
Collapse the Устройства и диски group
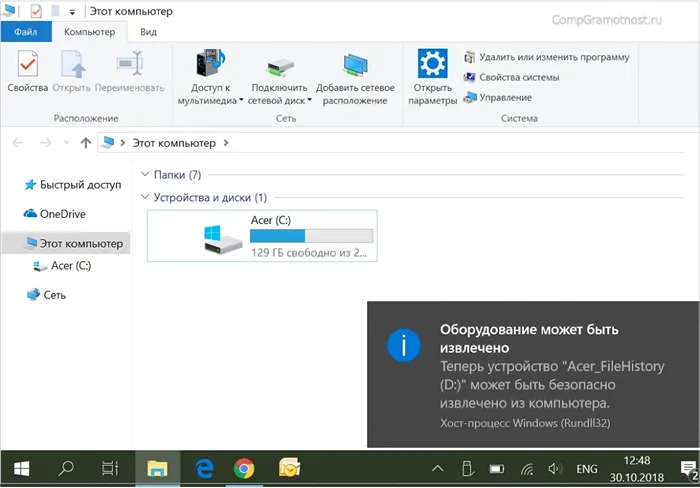pyautogui.click(x=147, y=198)
